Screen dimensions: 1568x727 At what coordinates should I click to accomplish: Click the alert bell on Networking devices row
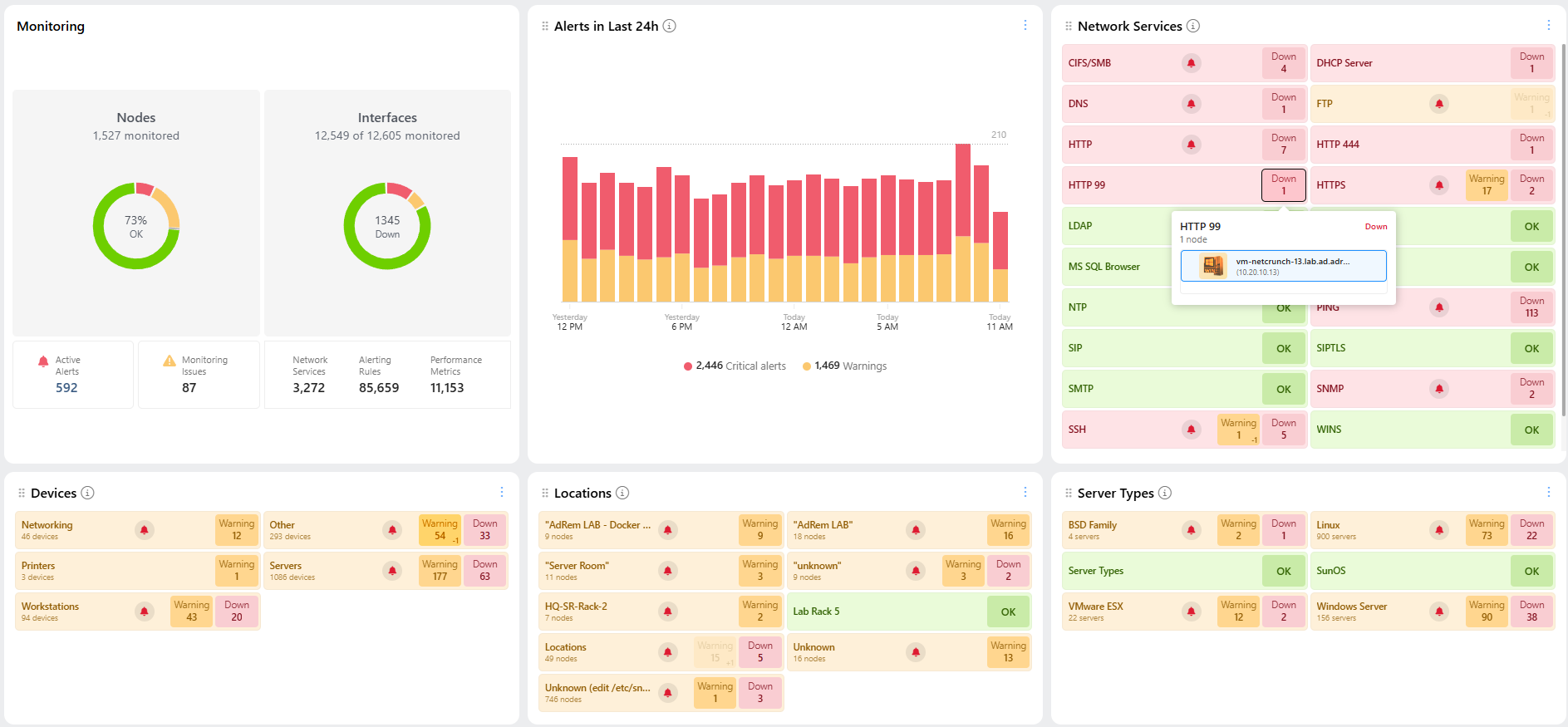coord(145,530)
